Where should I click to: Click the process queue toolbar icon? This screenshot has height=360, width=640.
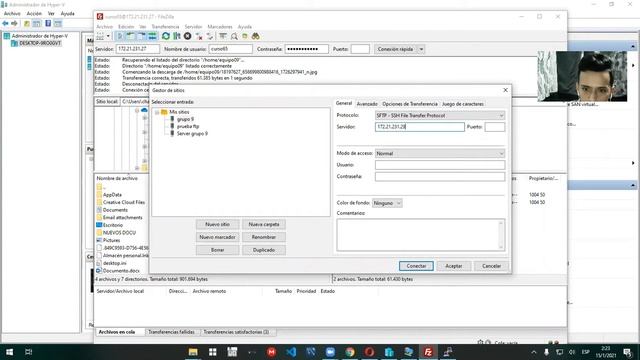pyautogui.click(x=177, y=36)
